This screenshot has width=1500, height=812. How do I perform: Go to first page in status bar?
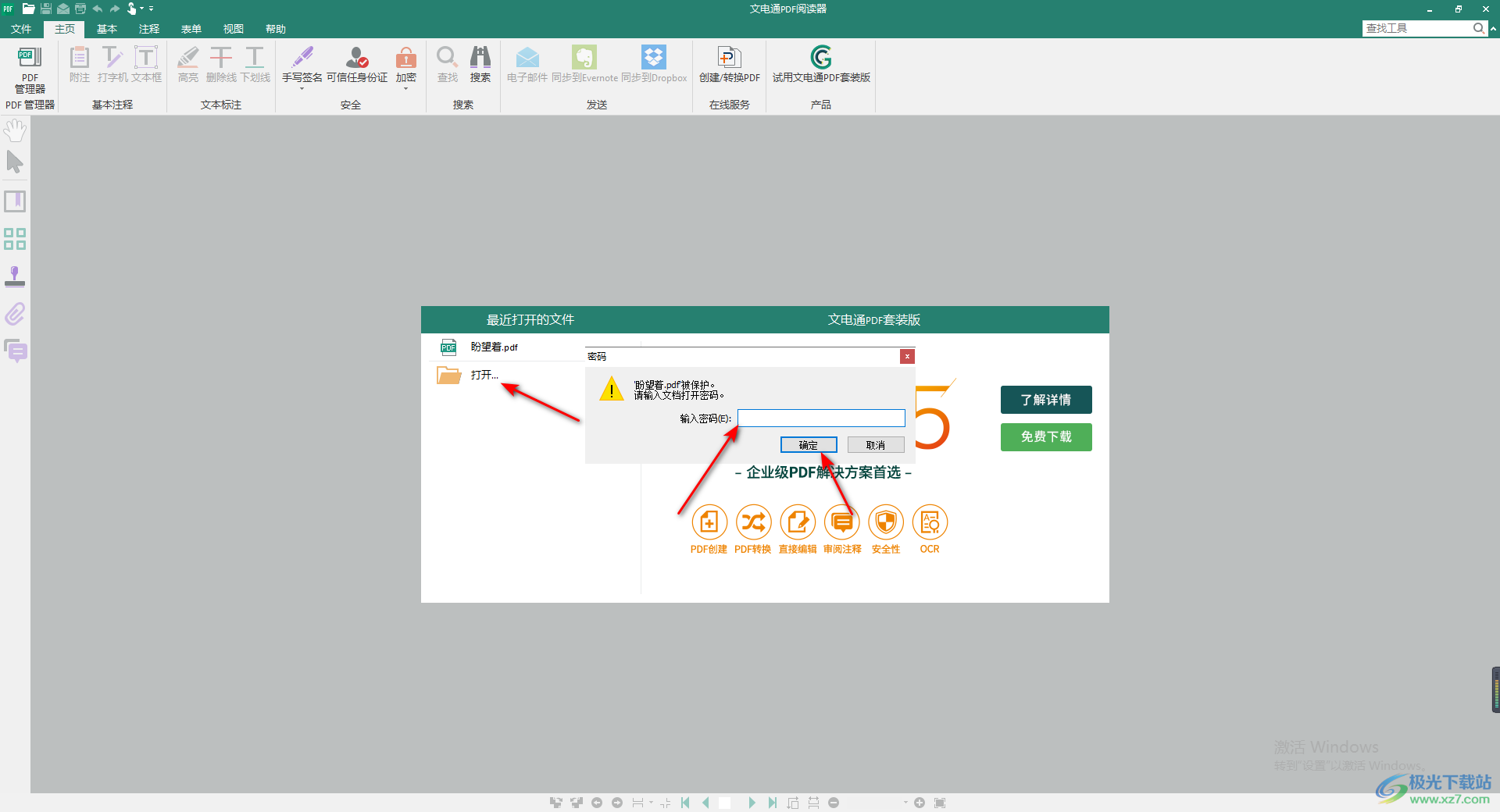click(x=686, y=803)
